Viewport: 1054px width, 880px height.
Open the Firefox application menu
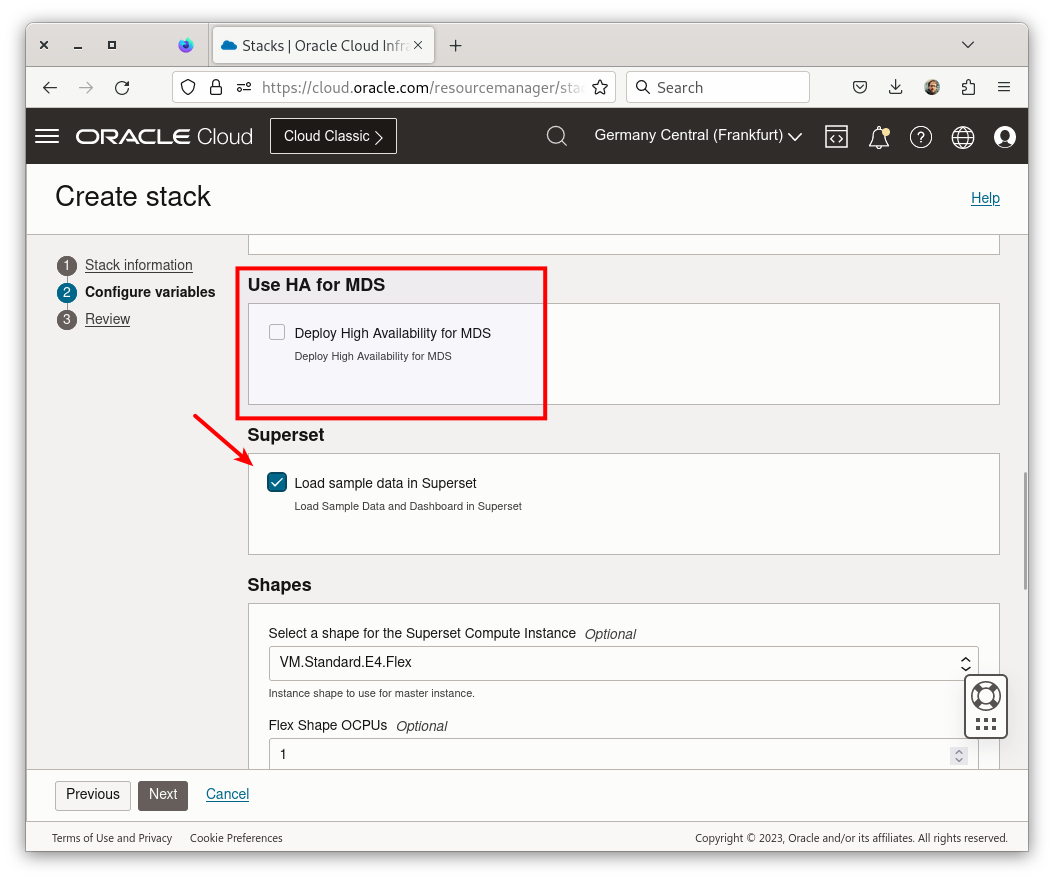1004,87
